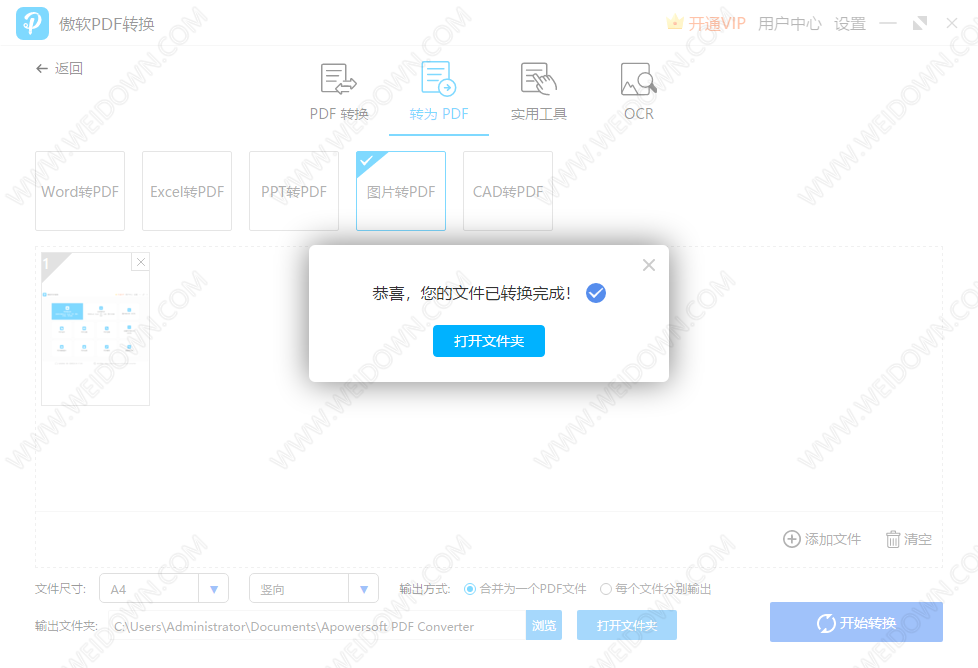This screenshot has height=668, width=978.
Task: Minimize the application window
Action: [x=888, y=24]
